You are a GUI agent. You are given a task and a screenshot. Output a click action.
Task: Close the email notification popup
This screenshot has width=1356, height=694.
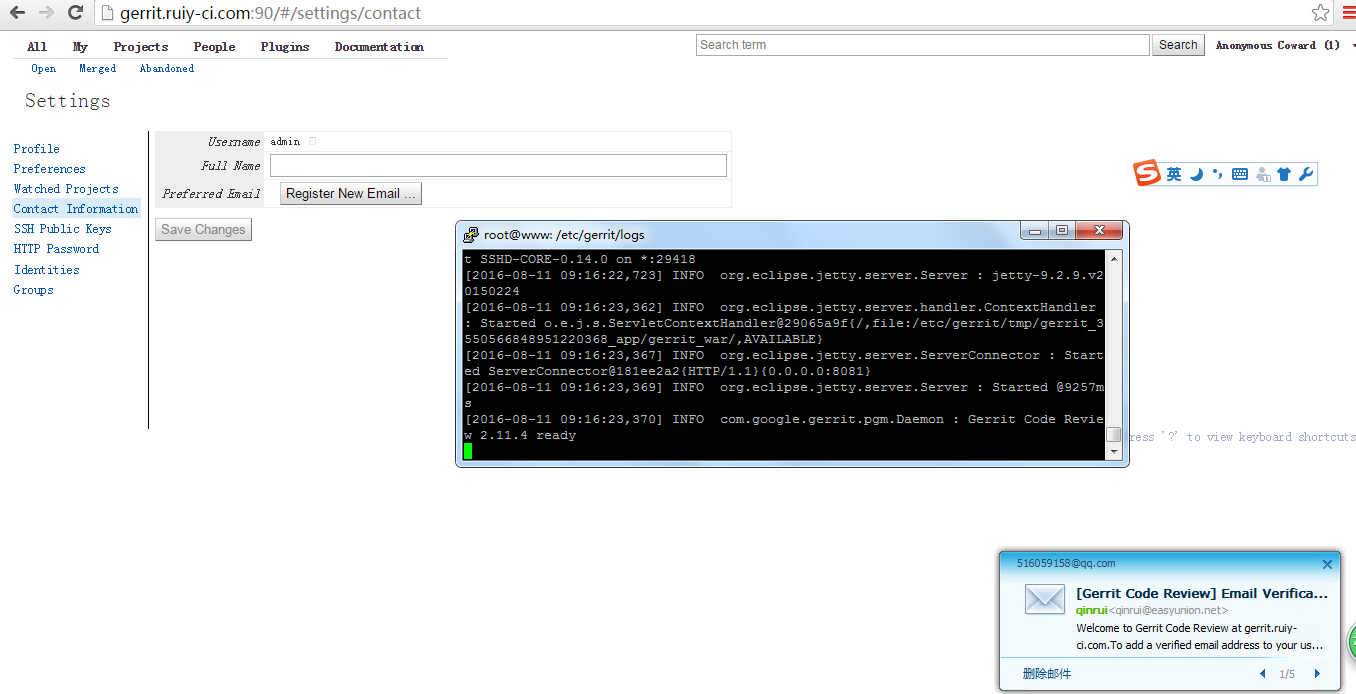[x=1327, y=564]
